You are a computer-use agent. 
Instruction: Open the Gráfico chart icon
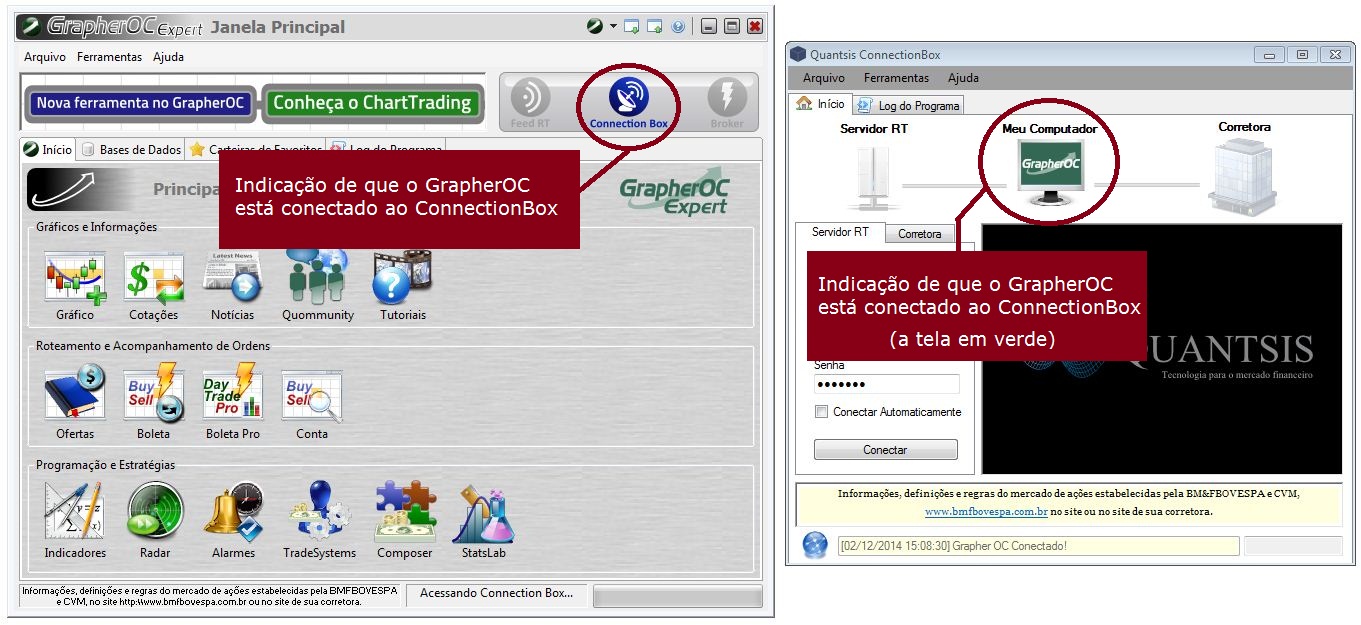coord(75,278)
